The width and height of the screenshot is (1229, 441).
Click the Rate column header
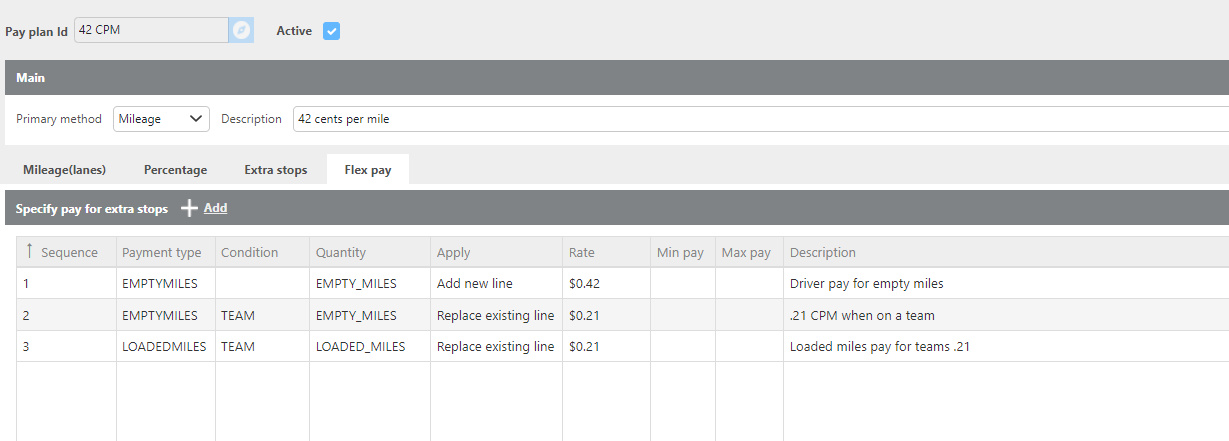(x=581, y=252)
